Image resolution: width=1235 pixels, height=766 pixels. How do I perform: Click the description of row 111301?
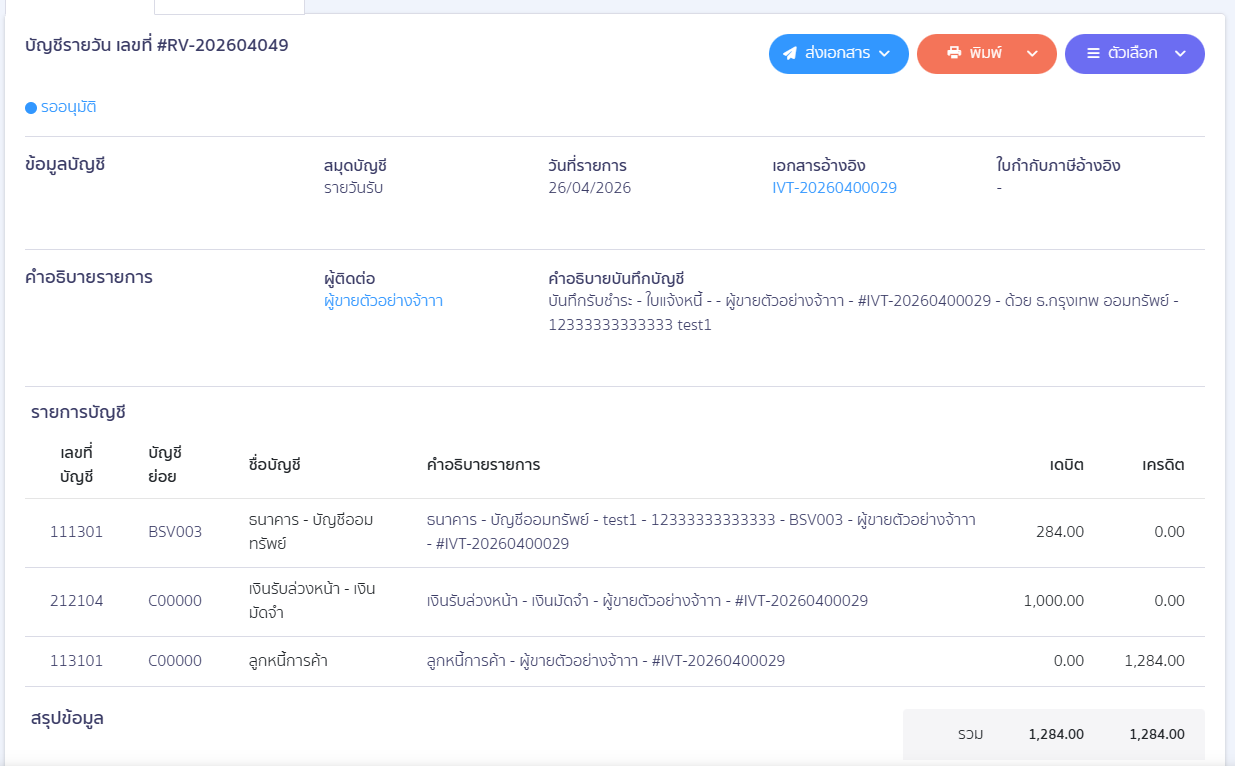coord(701,532)
